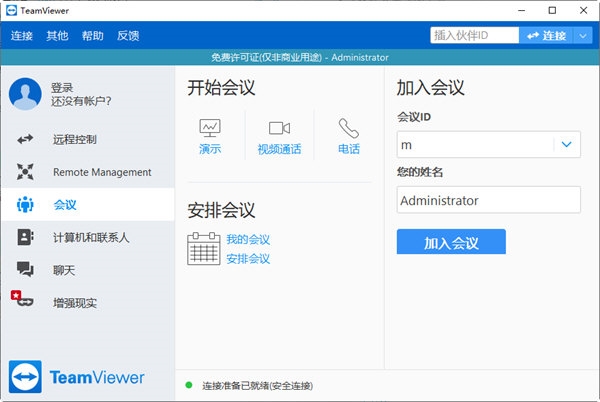This screenshot has height=402, width=600.
Task: Click the user avatar profile icon
Action: pos(25,94)
